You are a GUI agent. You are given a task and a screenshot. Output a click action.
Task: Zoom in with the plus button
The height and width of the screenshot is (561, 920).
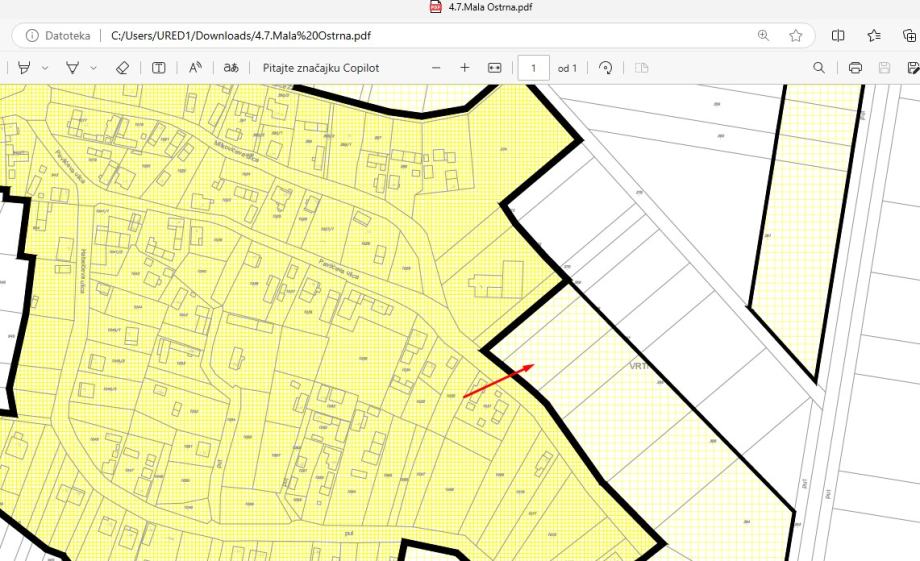click(x=464, y=68)
